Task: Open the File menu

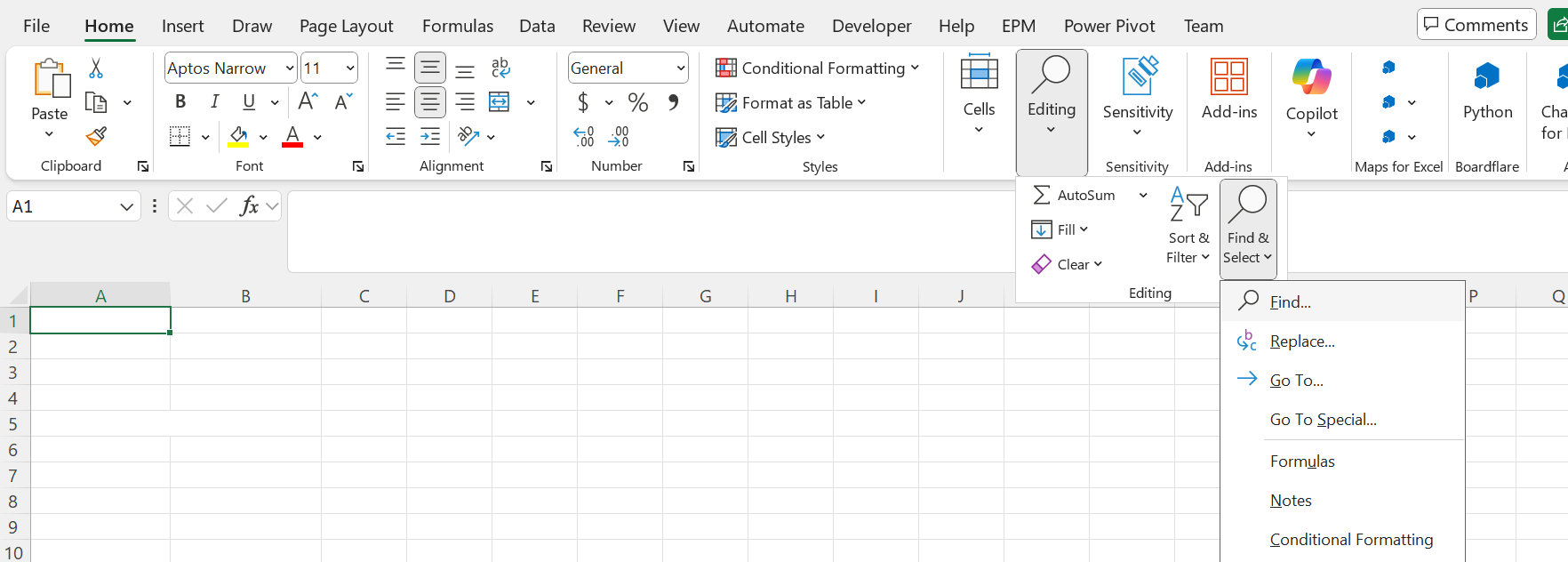Action: coord(36,26)
